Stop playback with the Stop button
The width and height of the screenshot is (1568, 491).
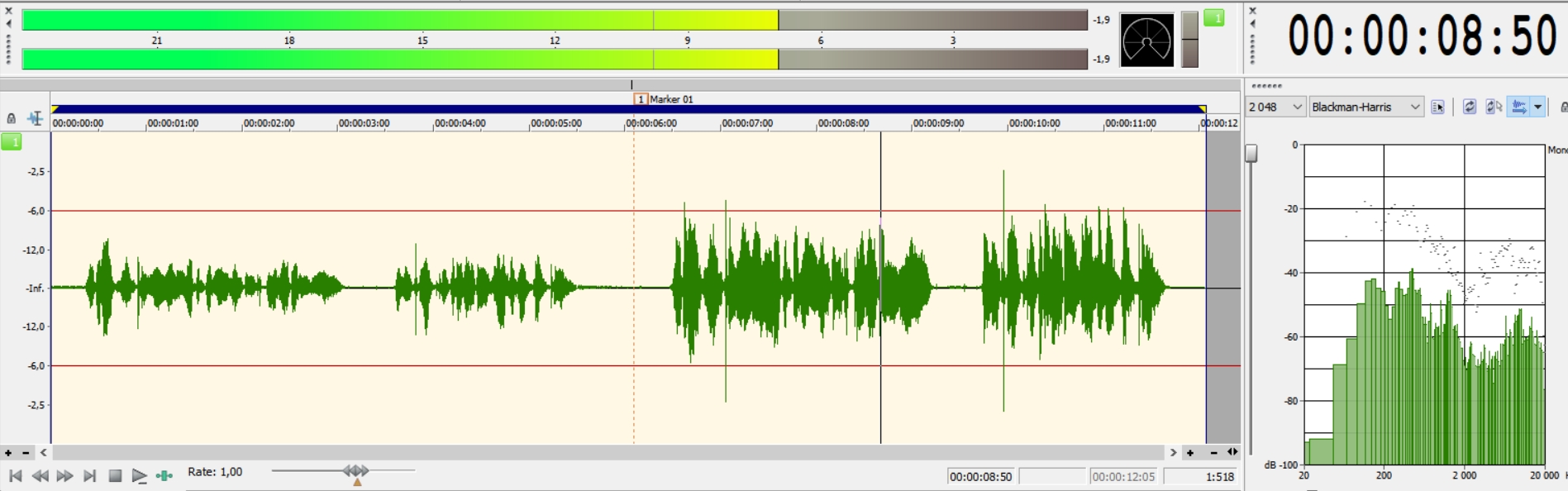click(x=115, y=475)
